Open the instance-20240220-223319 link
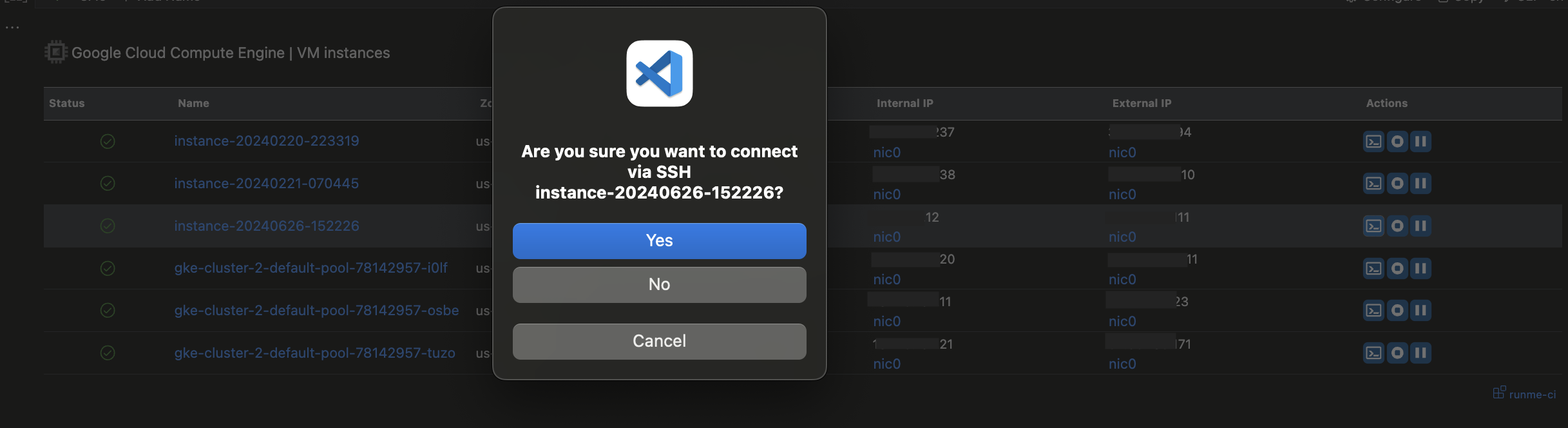The height and width of the screenshot is (428, 1568). click(x=267, y=141)
